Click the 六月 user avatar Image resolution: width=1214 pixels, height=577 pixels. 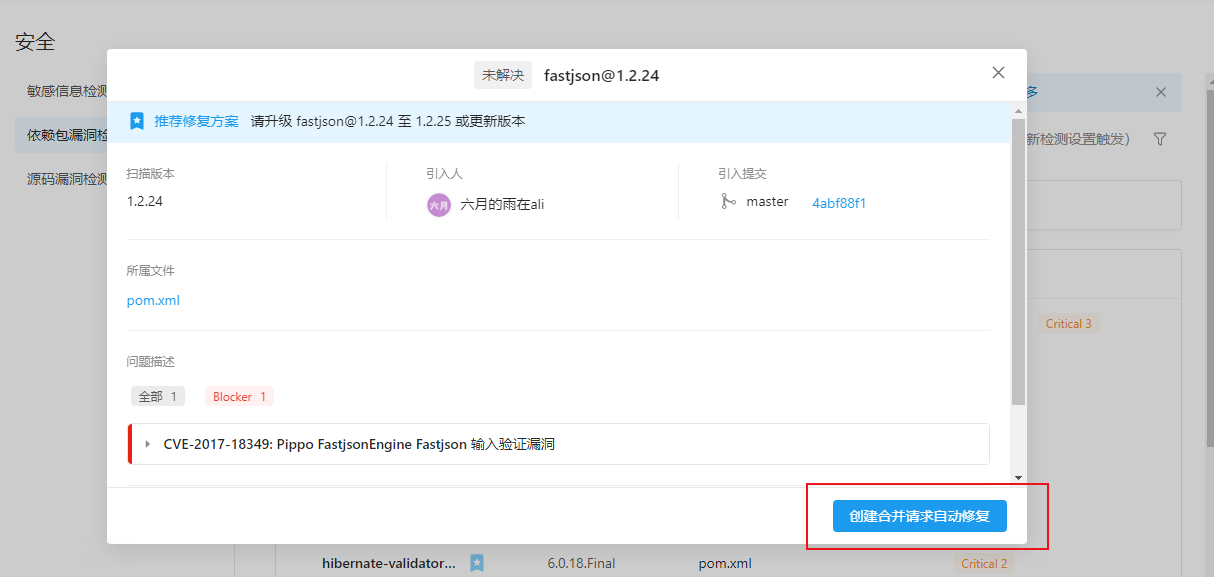(x=438, y=204)
